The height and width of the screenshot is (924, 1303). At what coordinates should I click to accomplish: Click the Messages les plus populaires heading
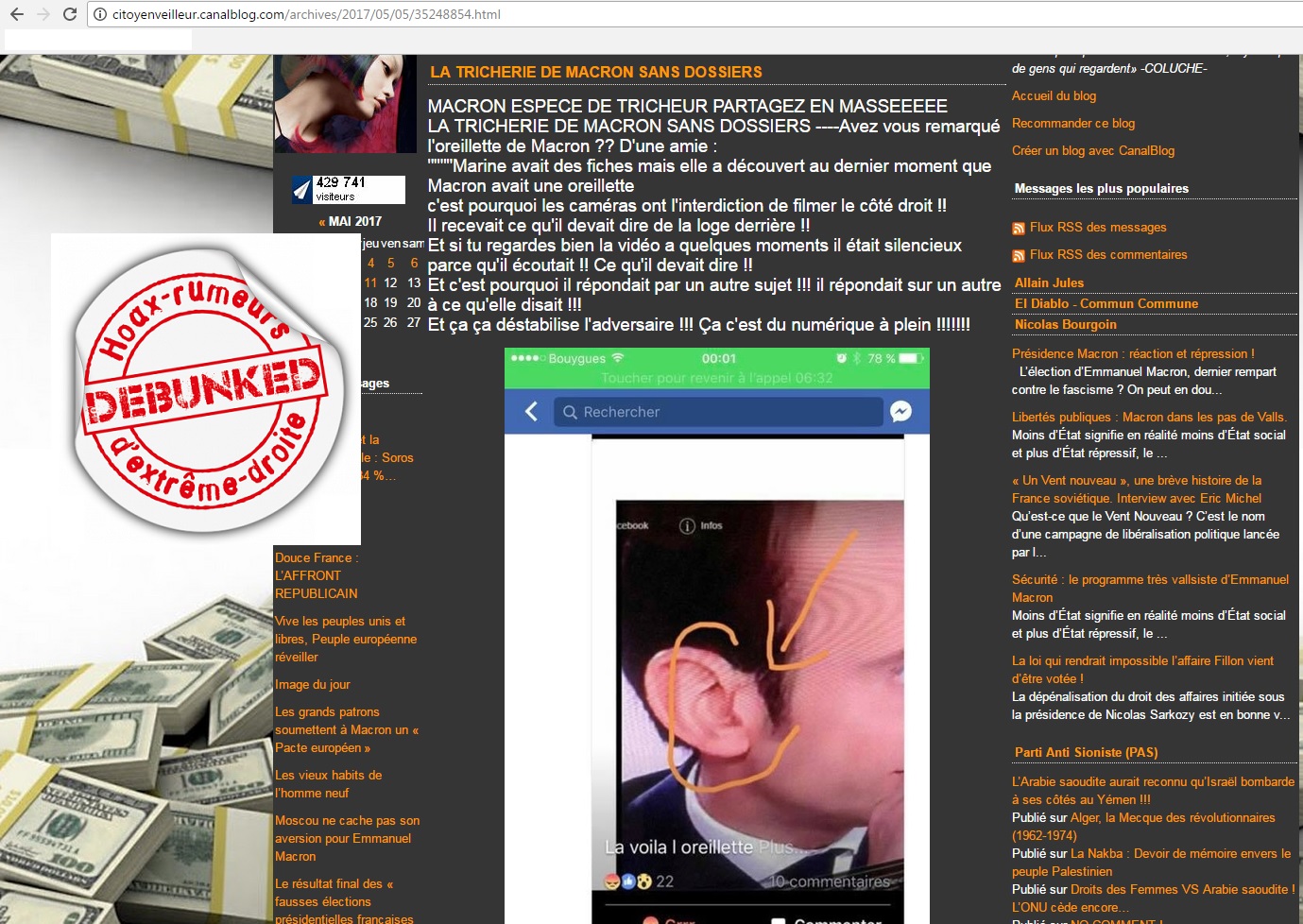point(1102,188)
